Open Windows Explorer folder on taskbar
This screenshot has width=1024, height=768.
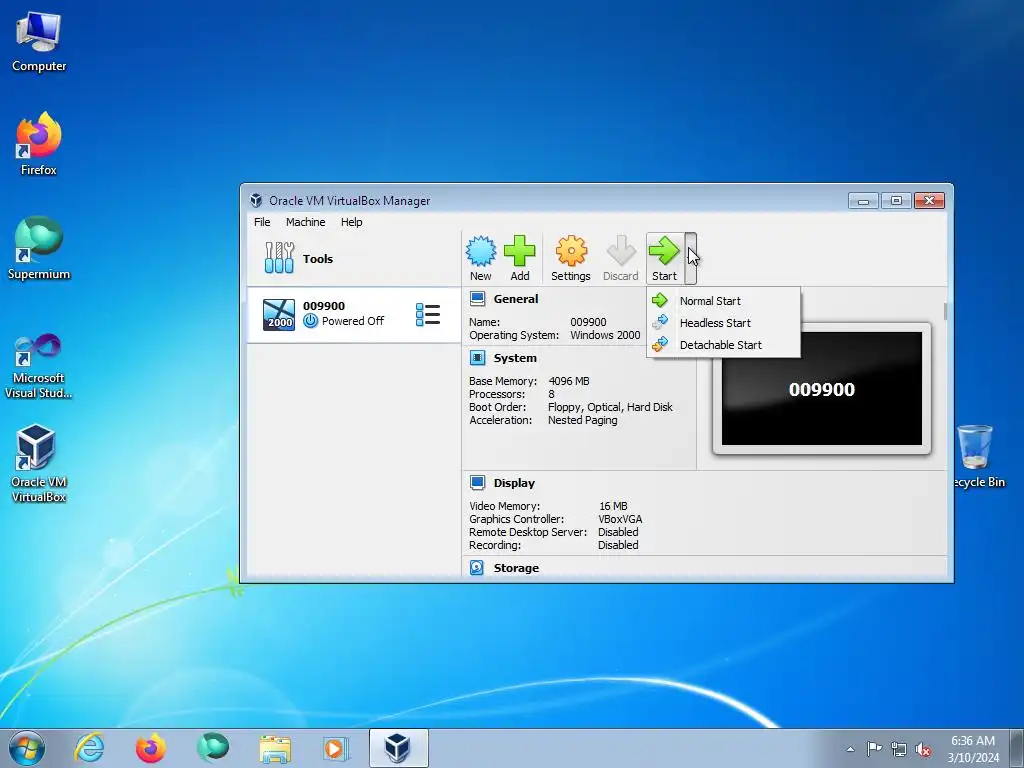[275, 748]
